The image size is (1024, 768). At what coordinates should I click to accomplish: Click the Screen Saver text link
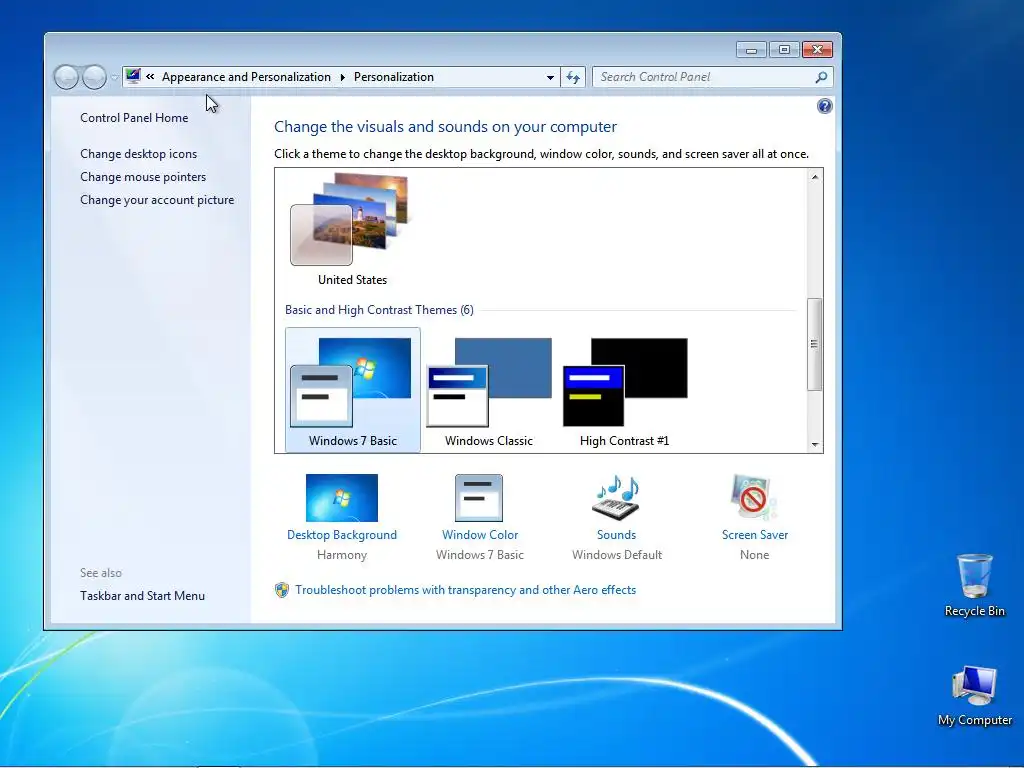(x=754, y=535)
